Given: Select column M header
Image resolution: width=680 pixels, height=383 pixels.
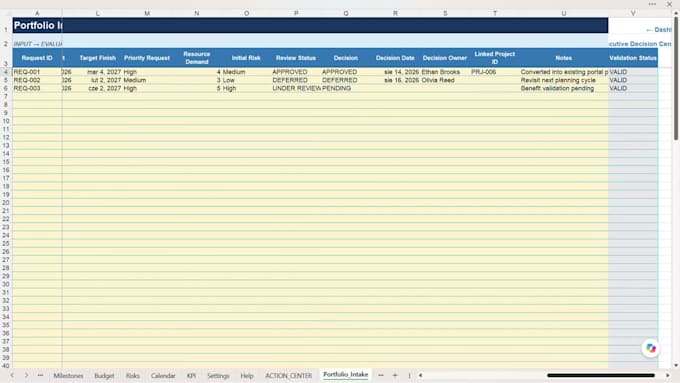Looking at the screenshot, I should pos(147,13).
